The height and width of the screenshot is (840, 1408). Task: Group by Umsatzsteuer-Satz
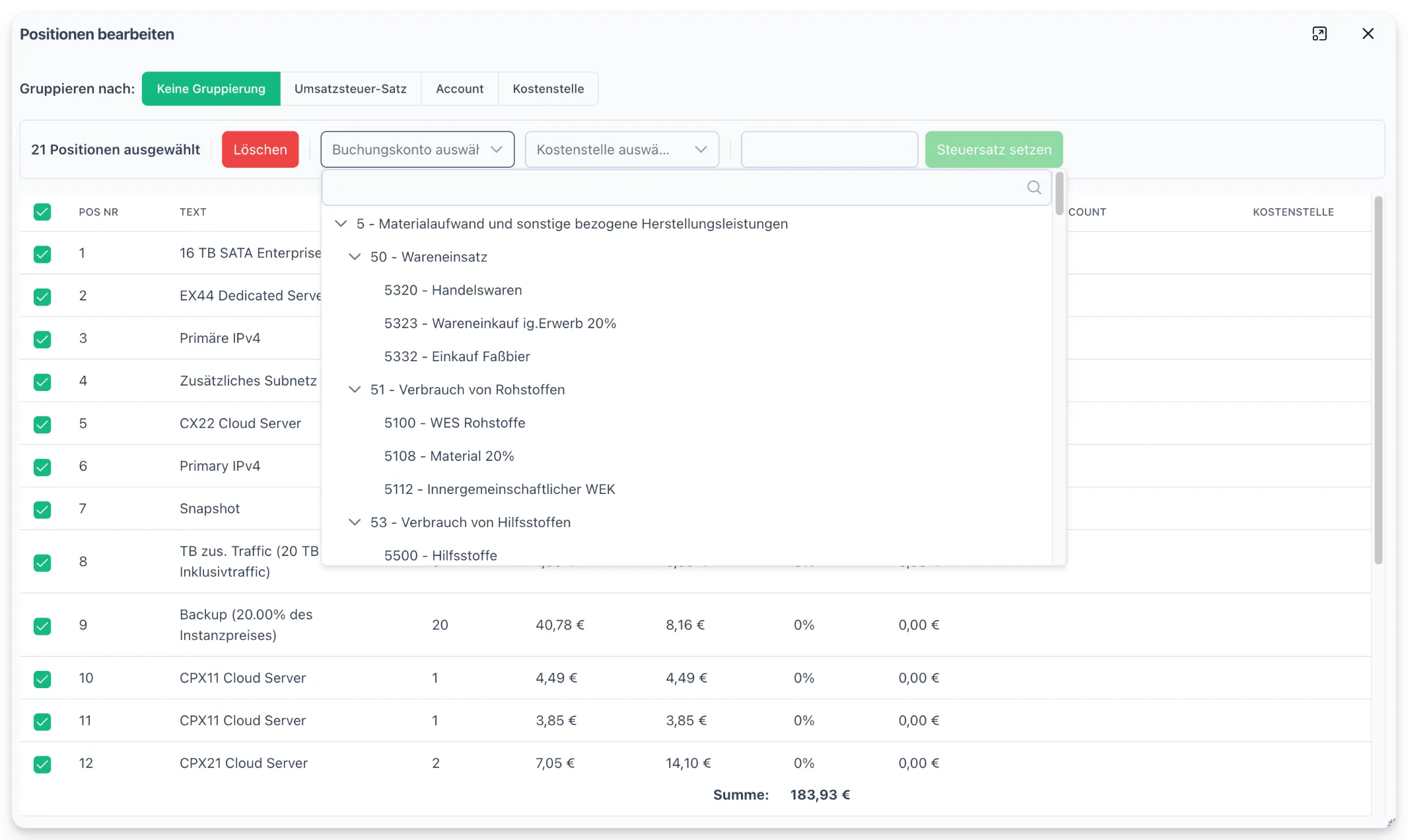(x=351, y=88)
